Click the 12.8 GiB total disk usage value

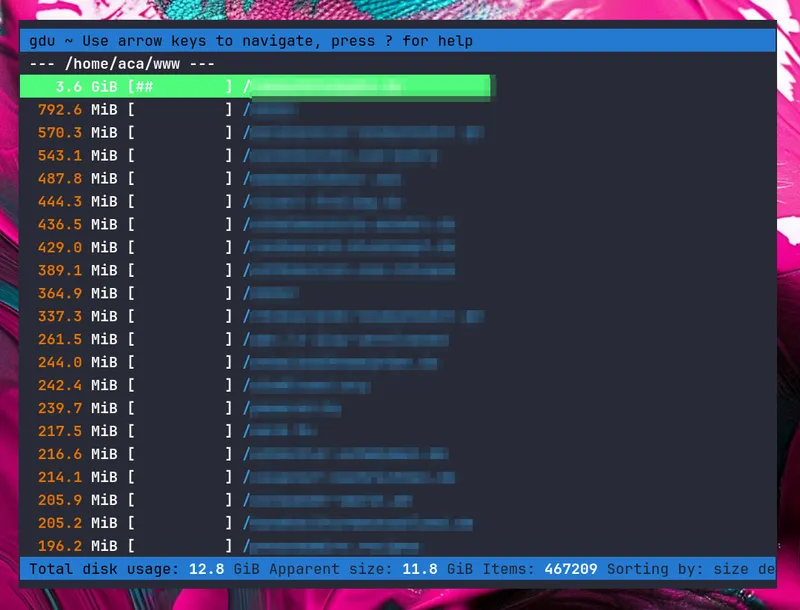[x=207, y=568]
